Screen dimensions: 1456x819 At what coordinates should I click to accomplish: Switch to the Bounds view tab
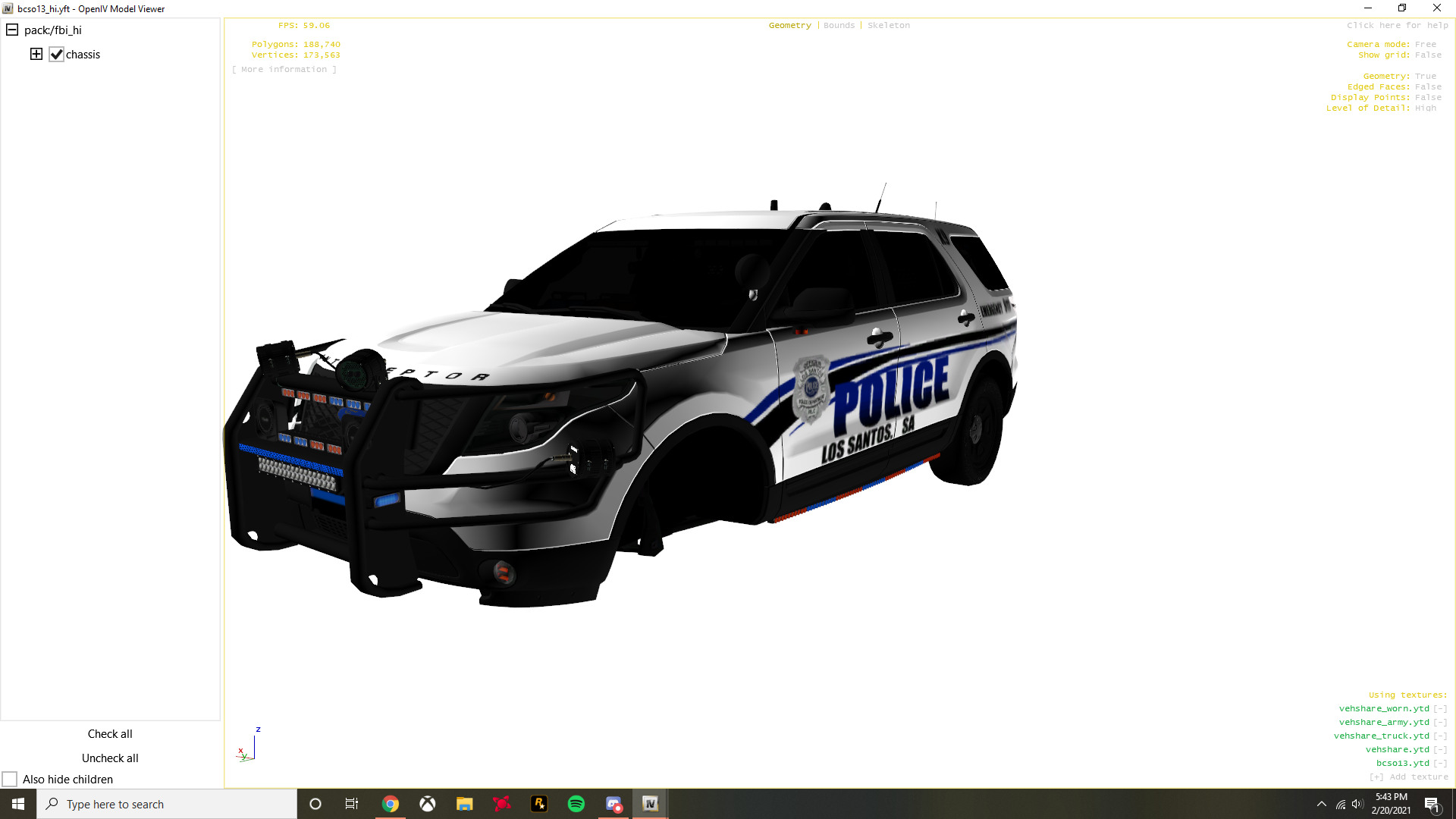pos(839,25)
